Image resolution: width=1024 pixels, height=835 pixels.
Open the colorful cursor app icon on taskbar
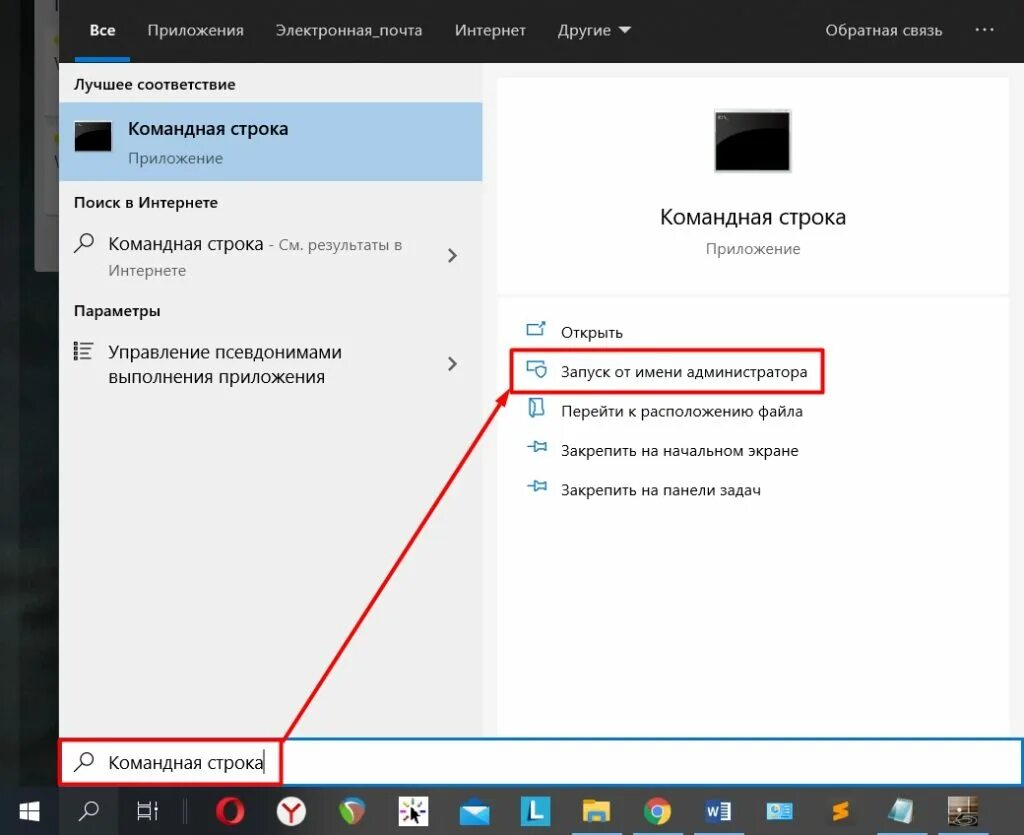tap(413, 811)
